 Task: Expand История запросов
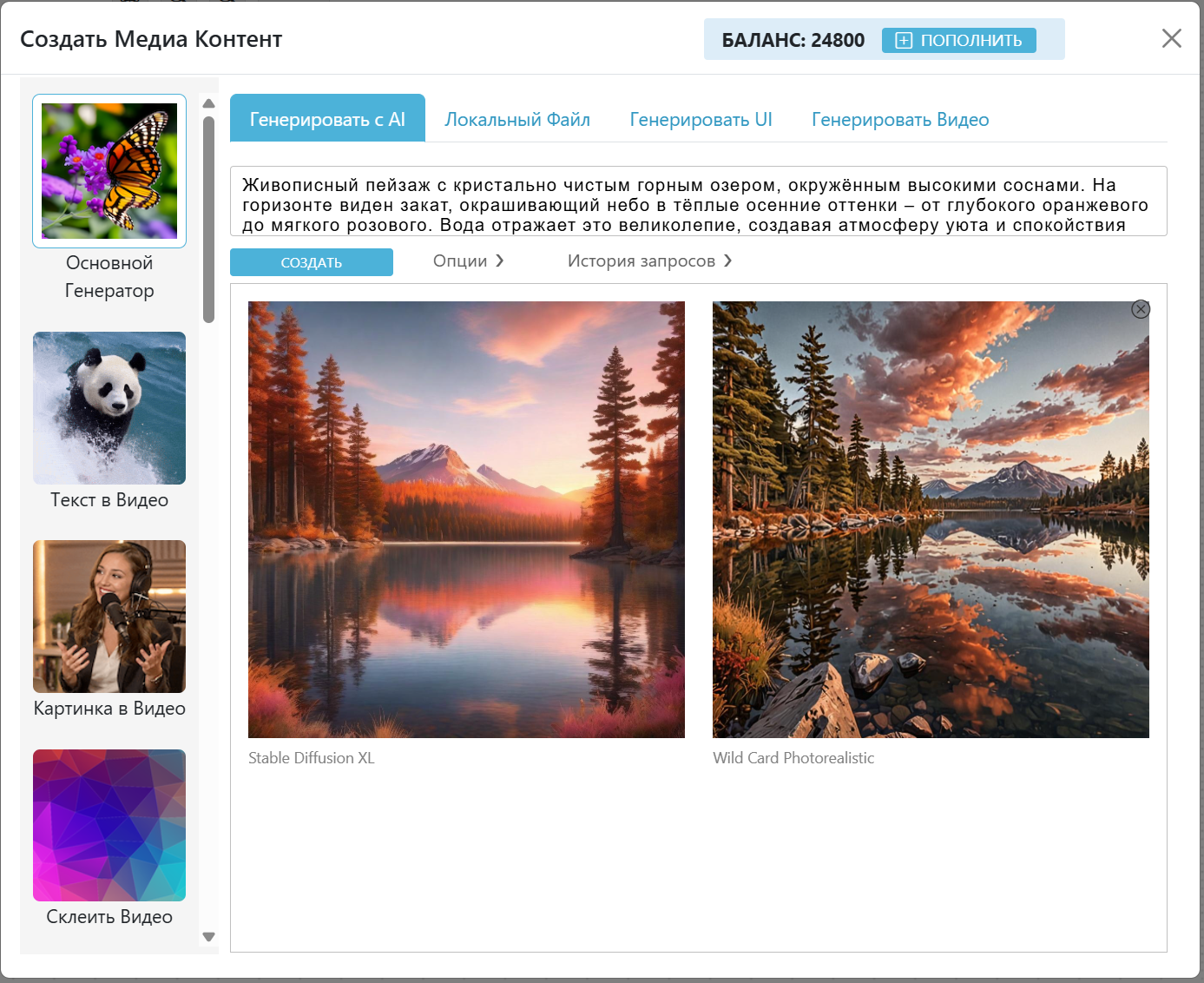(649, 261)
